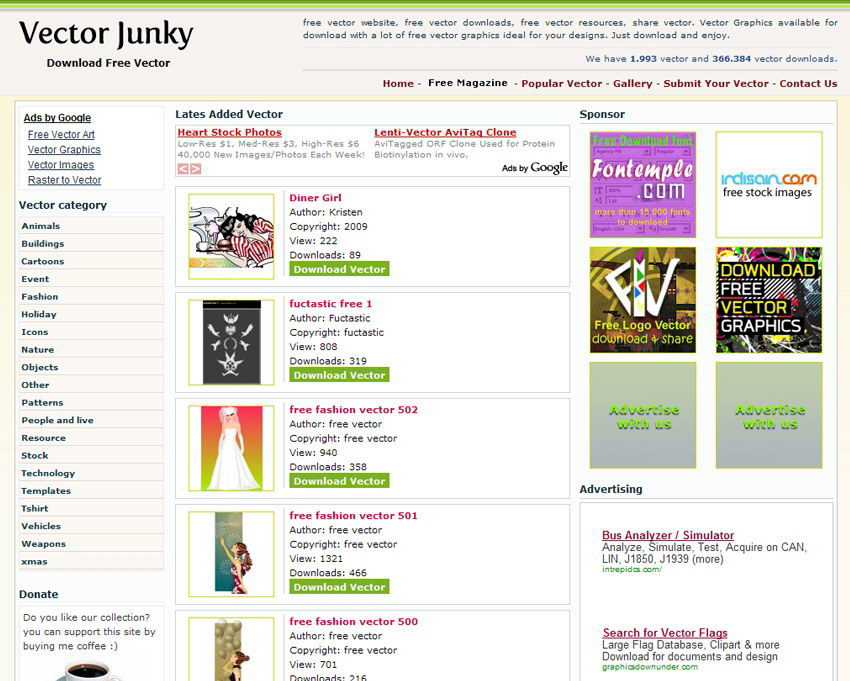Viewport: 850px width, 681px height.
Task: Select the Technology category
Action: [x=91, y=473]
